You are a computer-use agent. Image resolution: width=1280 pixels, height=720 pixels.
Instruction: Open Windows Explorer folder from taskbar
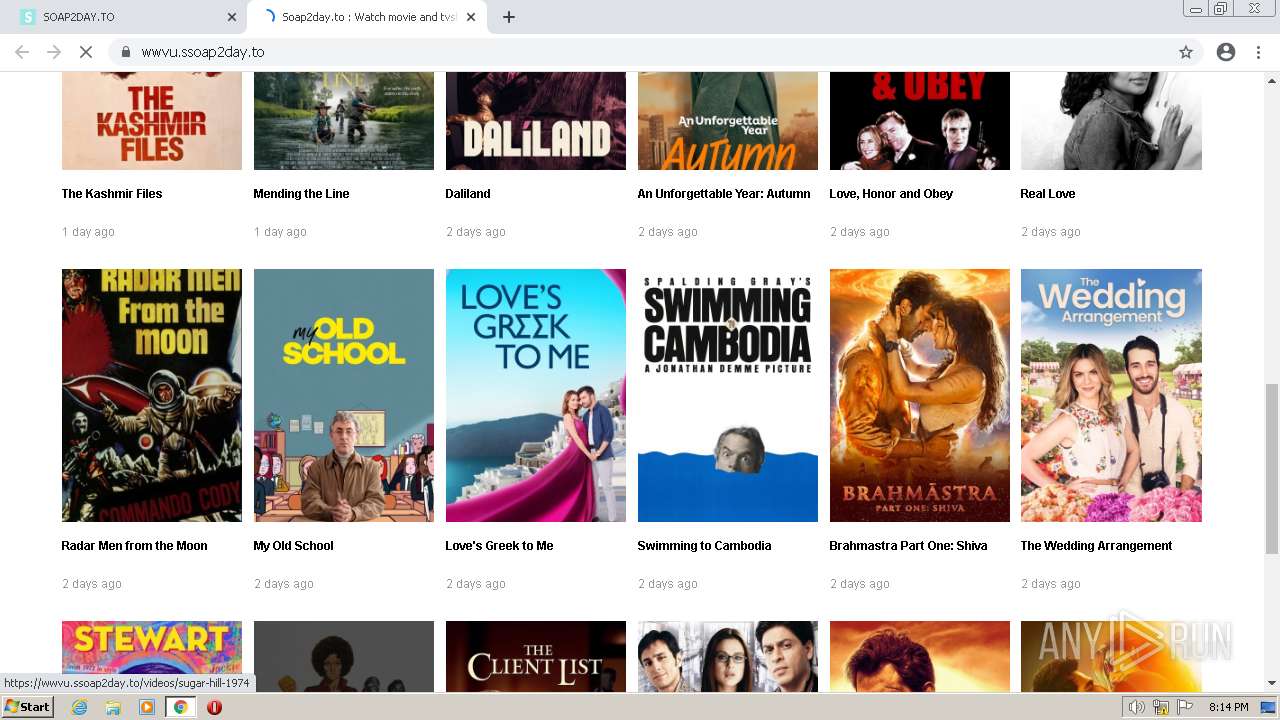click(113, 707)
